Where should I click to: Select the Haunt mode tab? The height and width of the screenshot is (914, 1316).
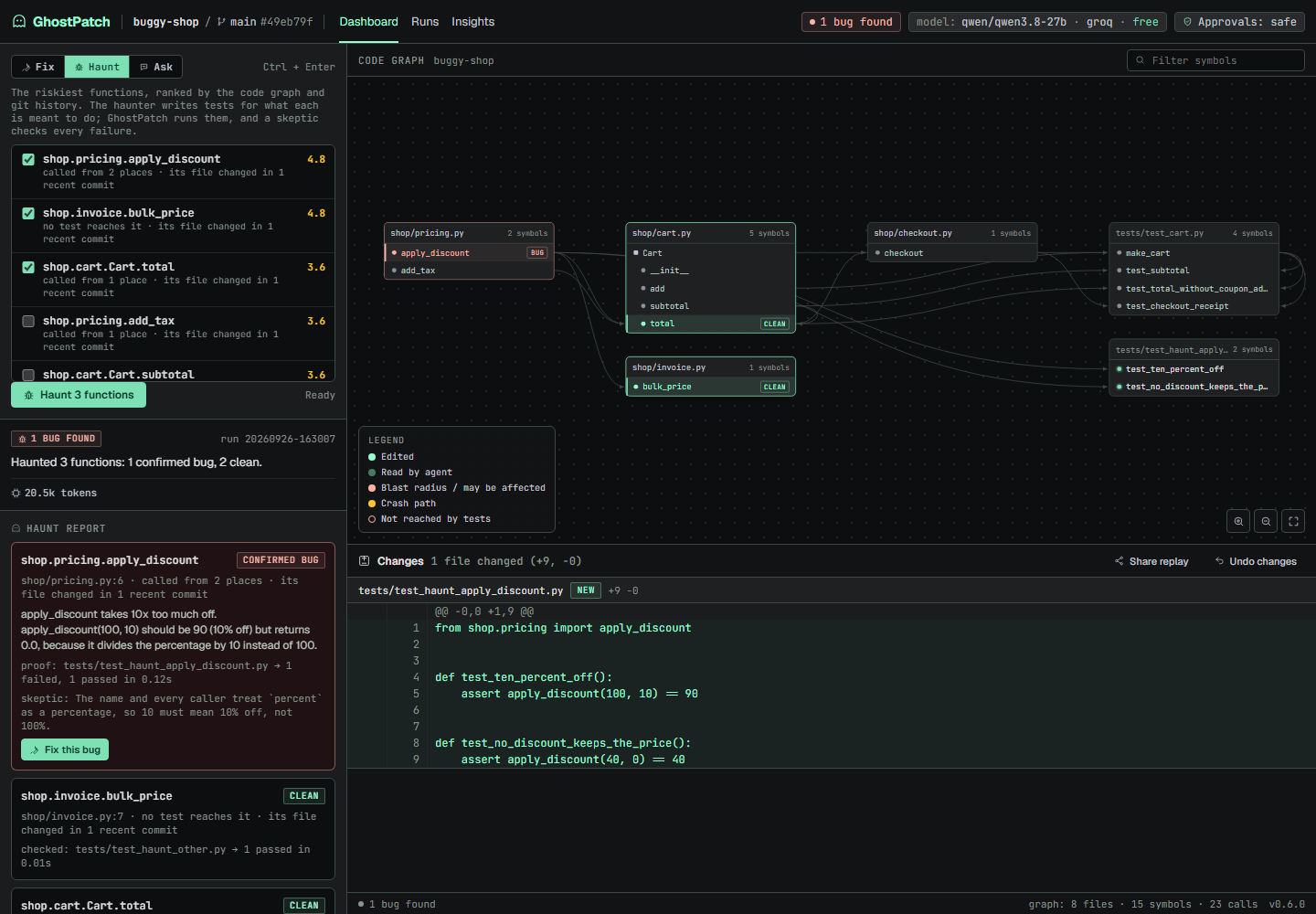(x=97, y=67)
